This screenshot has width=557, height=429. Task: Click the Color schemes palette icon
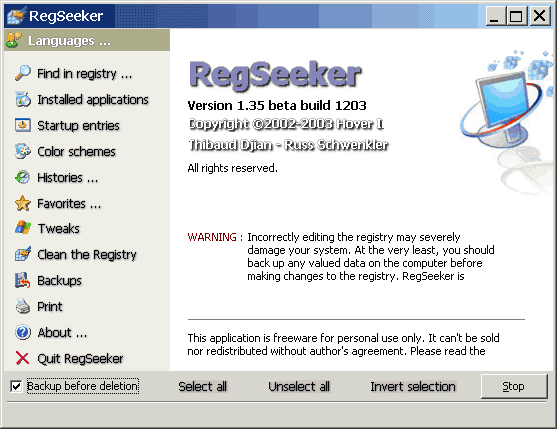[x=23, y=151]
